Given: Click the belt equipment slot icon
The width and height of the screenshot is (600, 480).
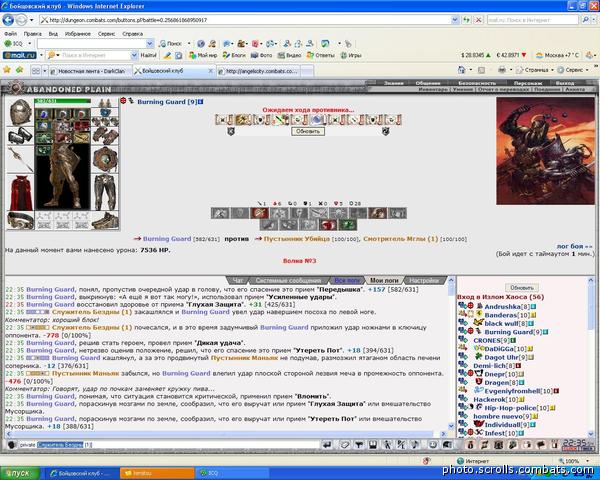Looking at the screenshot, I should (x=20, y=220).
